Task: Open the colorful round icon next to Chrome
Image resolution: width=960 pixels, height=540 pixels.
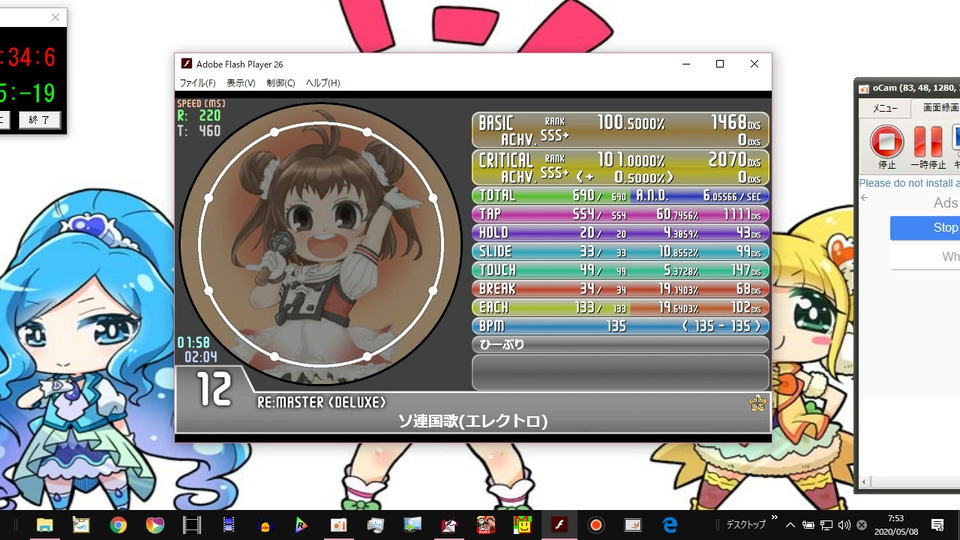Action: pyautogui.click(x=155, y=525)
